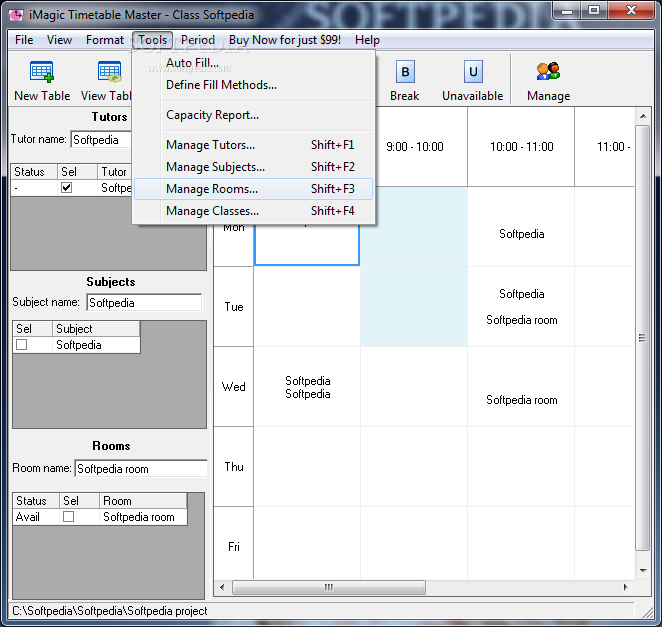Open the Format menu
This screenshot has height=627, width=662.
pyautogui.click(x=105, y=40)
